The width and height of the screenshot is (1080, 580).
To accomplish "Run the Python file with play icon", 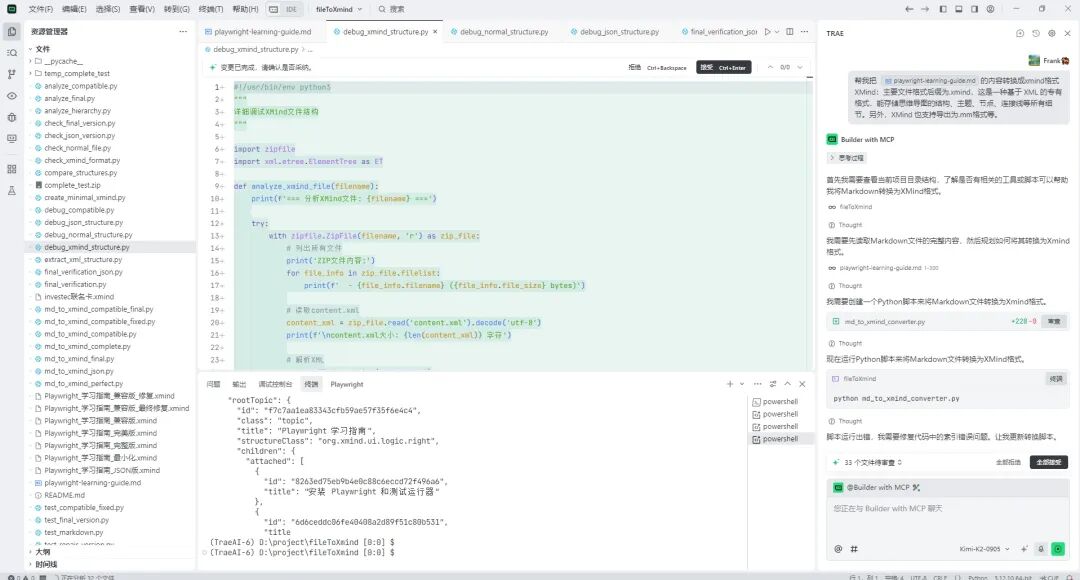I will 767,32.
